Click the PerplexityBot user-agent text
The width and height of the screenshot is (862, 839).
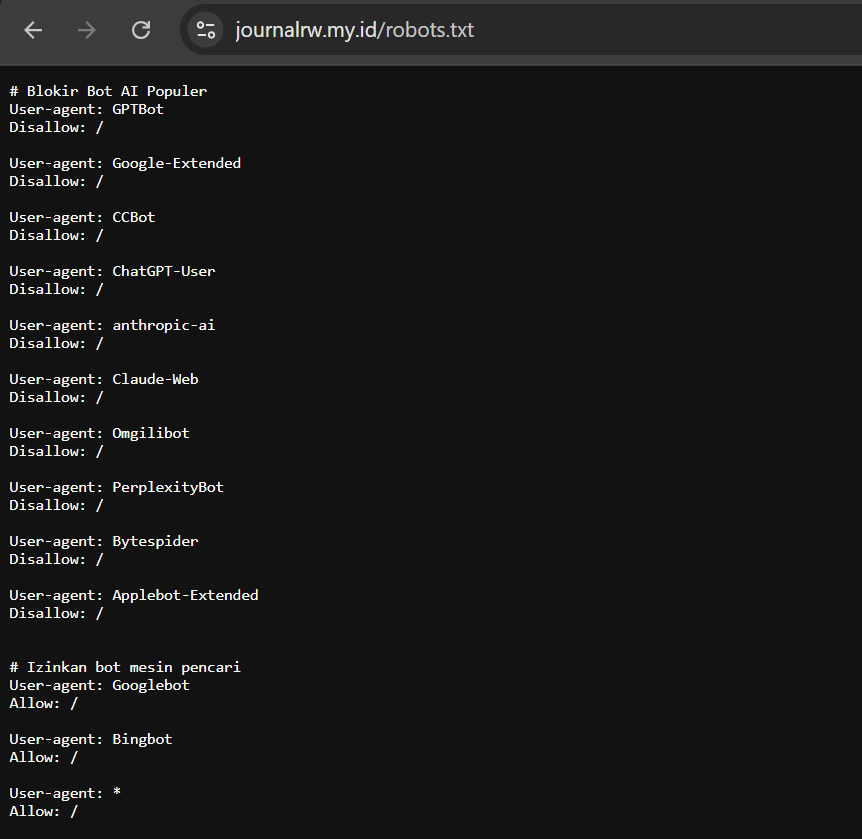pos(168,487)
